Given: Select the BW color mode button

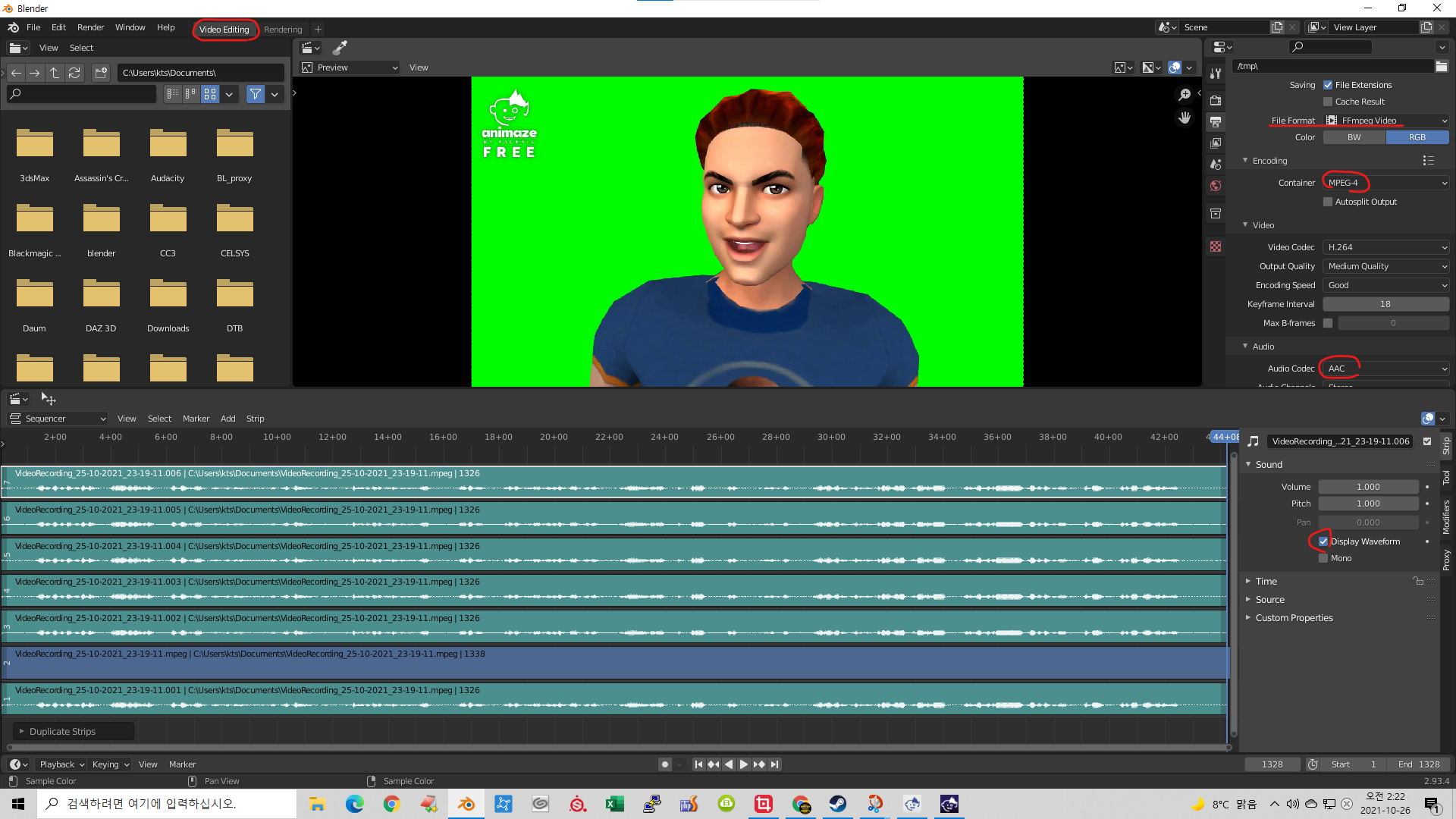Looking at the screenshot, I should (1354, 137).
